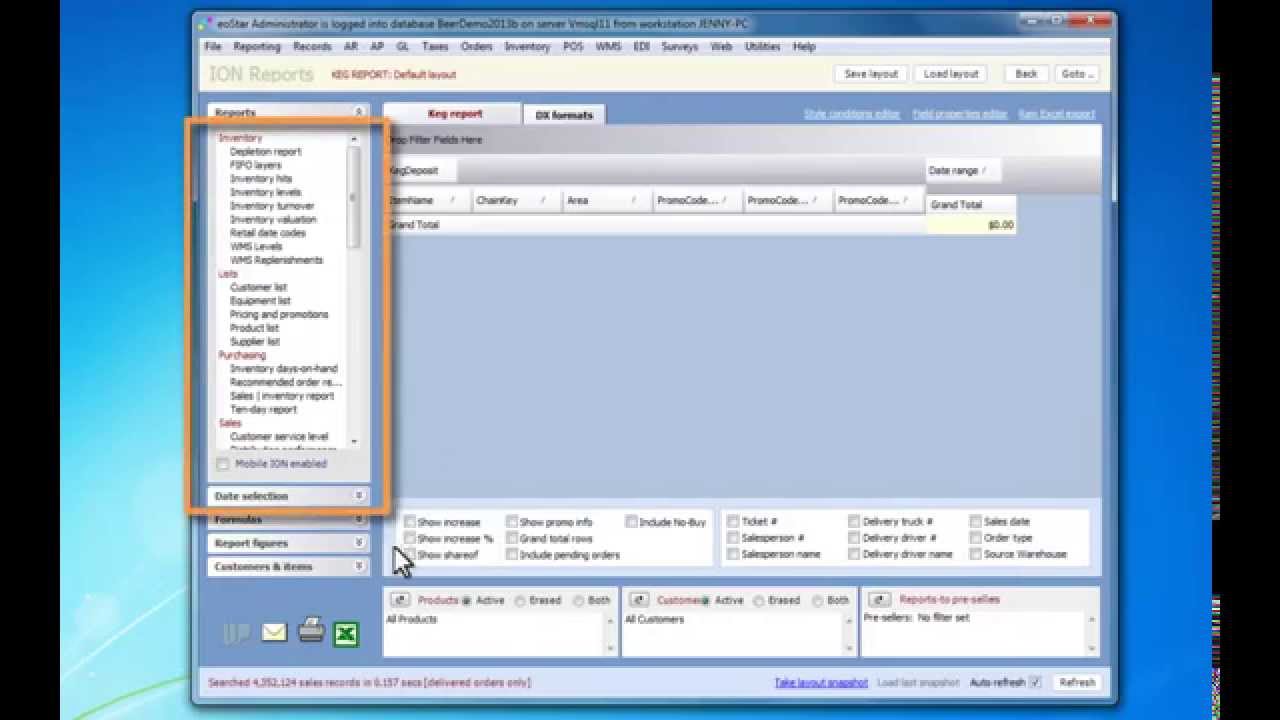Check the Include No-Buy option
This screenshot has width=1280, height=720.
[632, 522]
